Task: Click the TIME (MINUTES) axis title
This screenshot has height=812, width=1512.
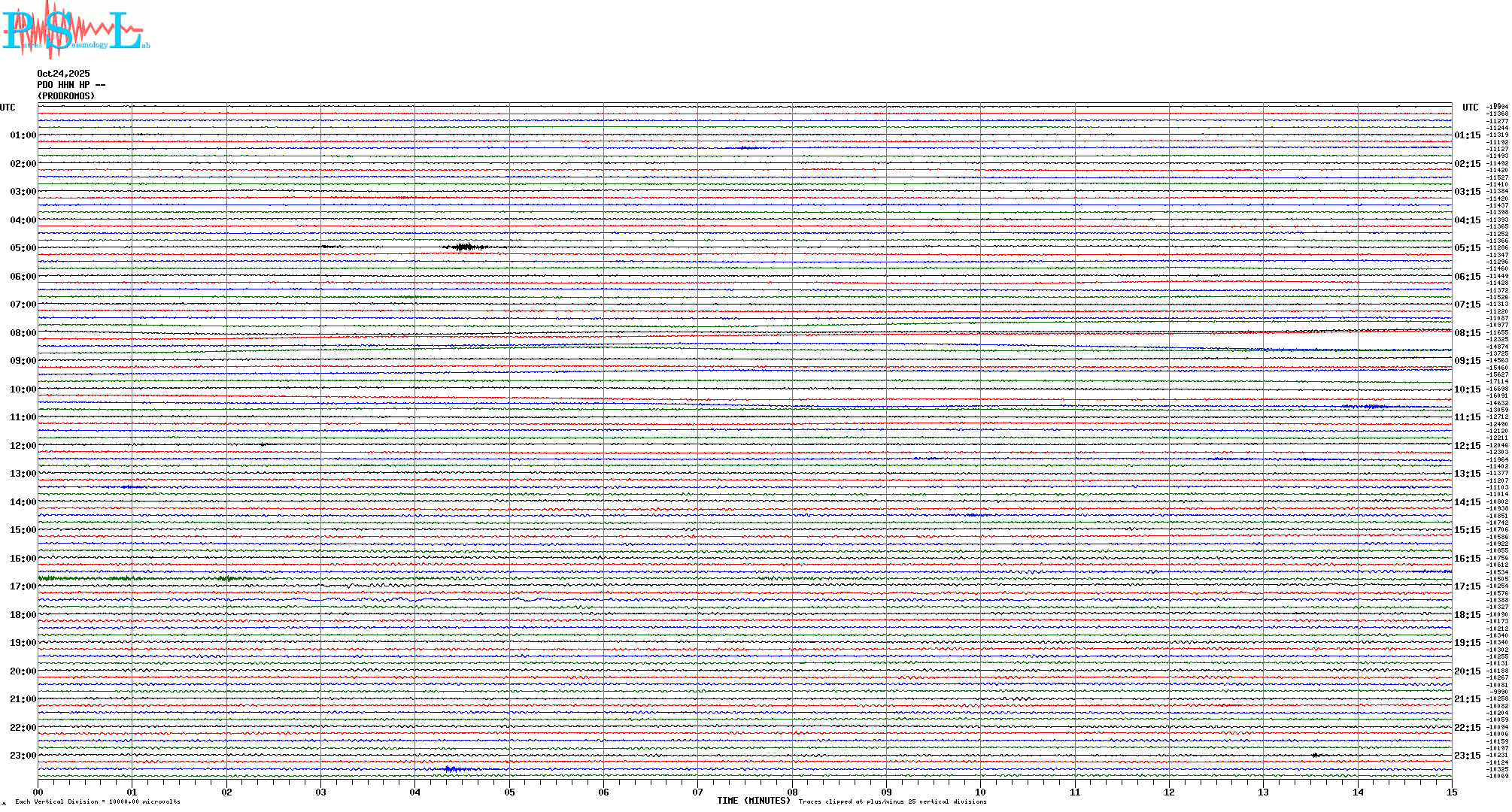Action: point(753,801)
